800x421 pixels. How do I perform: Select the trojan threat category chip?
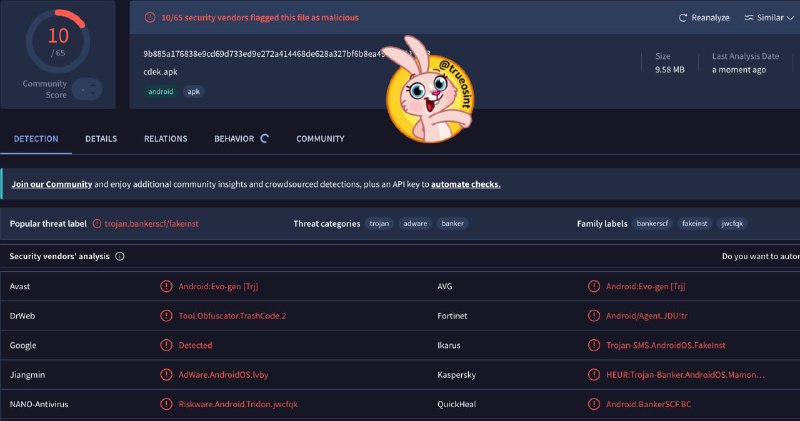[379, 224]
